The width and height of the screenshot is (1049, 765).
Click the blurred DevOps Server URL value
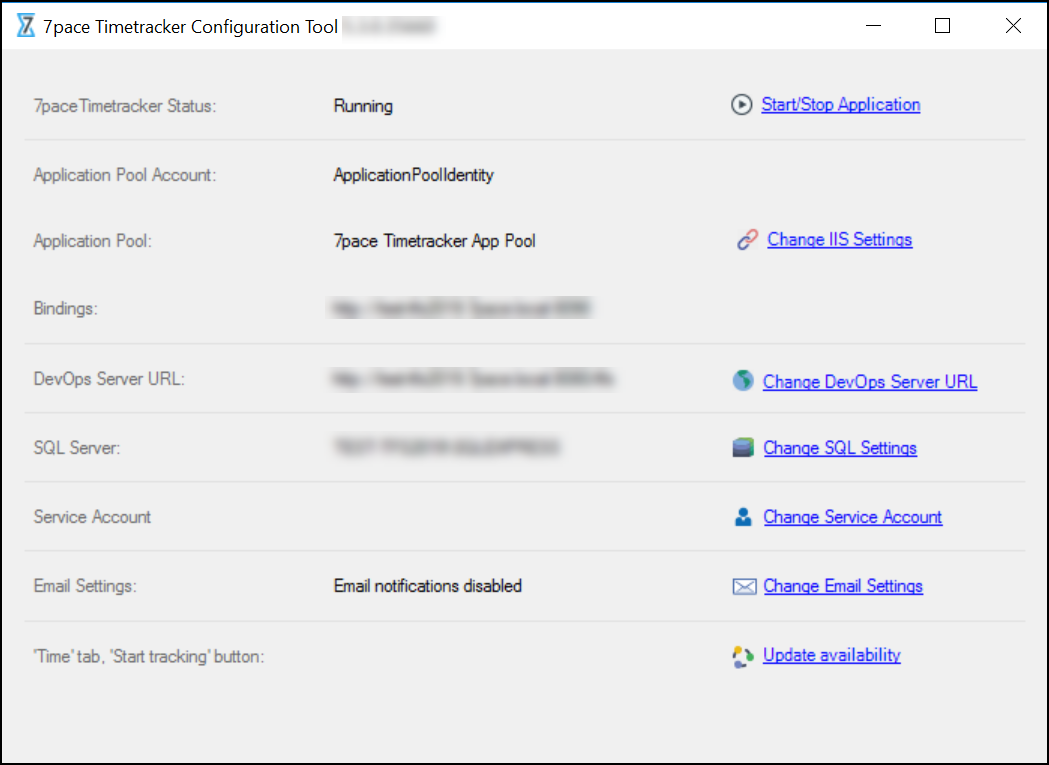(472, 379)
